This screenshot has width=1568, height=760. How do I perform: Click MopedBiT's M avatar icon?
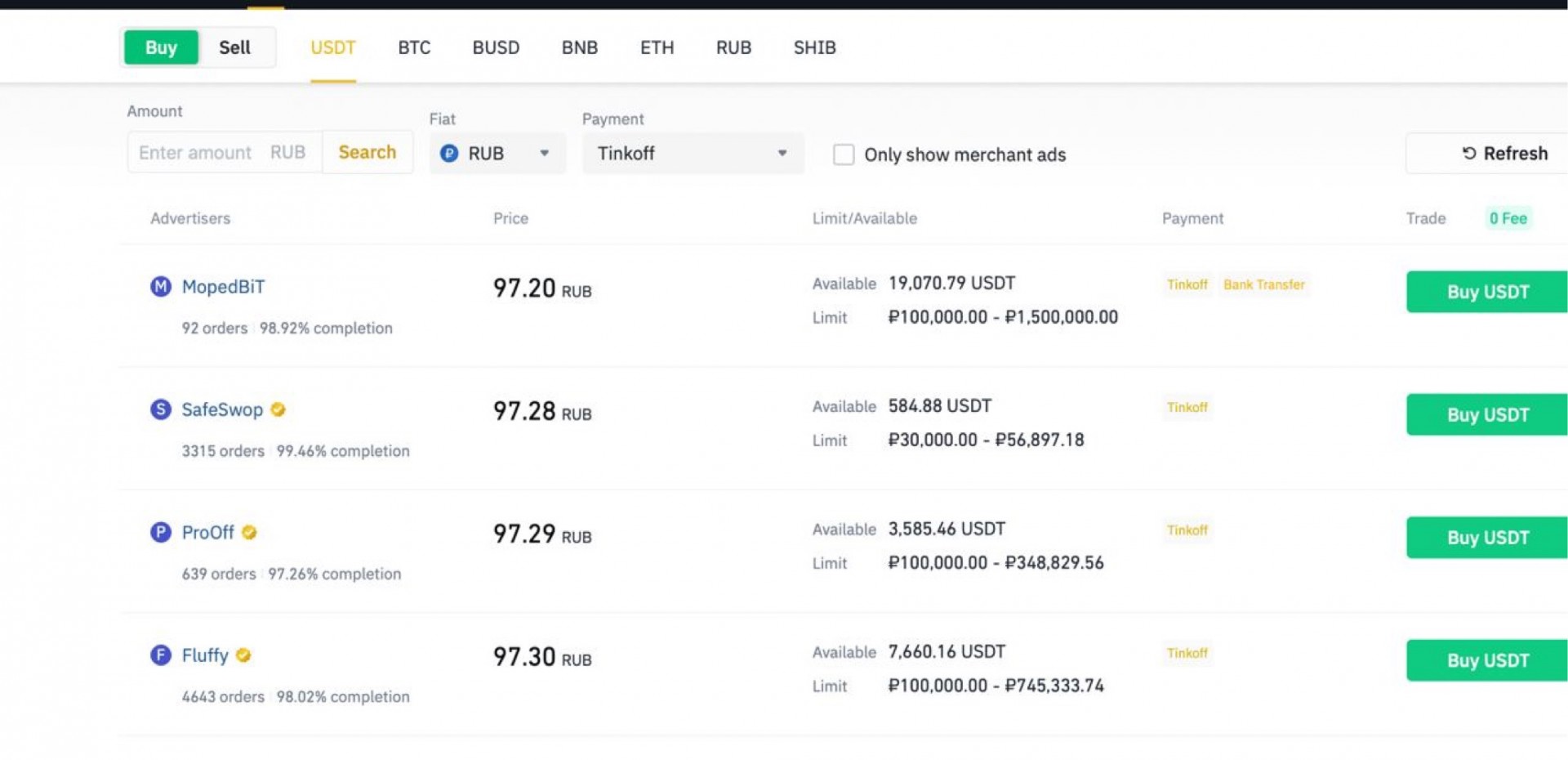161,286
